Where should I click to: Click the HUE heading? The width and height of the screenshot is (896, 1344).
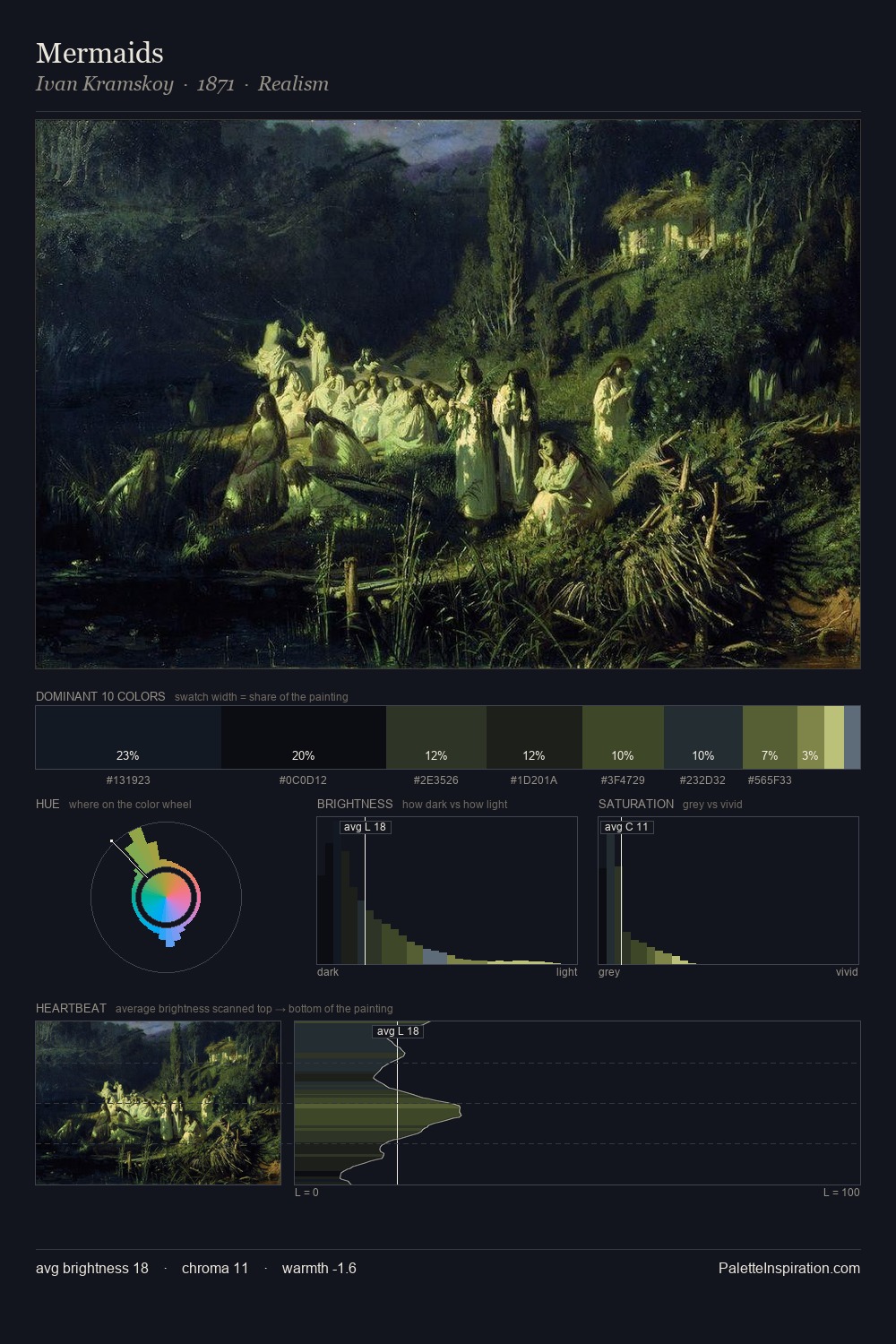pyautogui.click(x=47, y=804)
